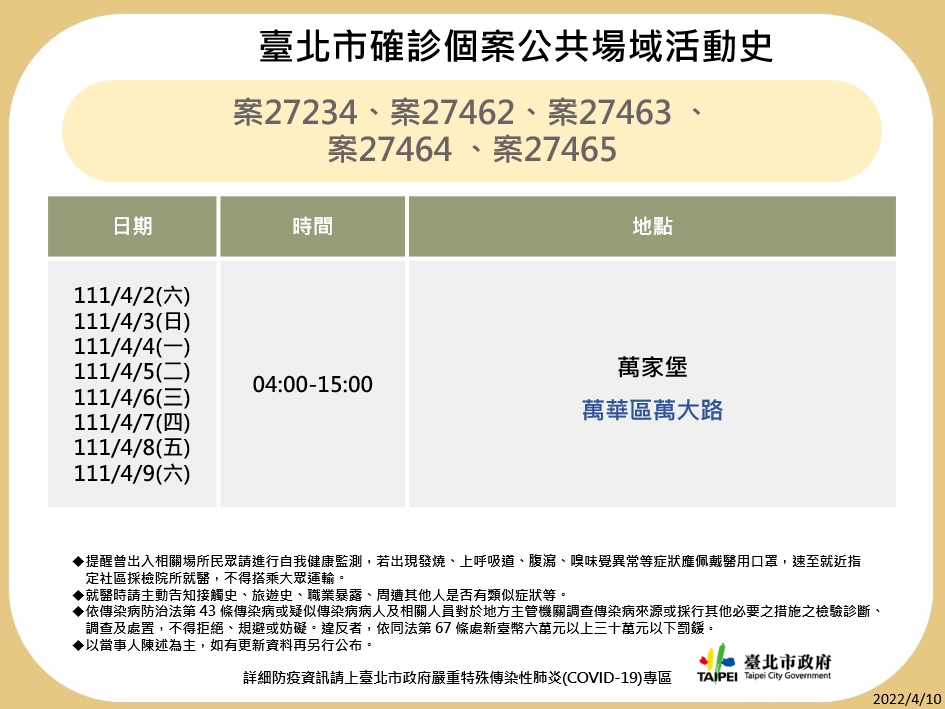This screenshot has width=945, height=709.
Task: Select case number 案27462
Action: (453, 112)
